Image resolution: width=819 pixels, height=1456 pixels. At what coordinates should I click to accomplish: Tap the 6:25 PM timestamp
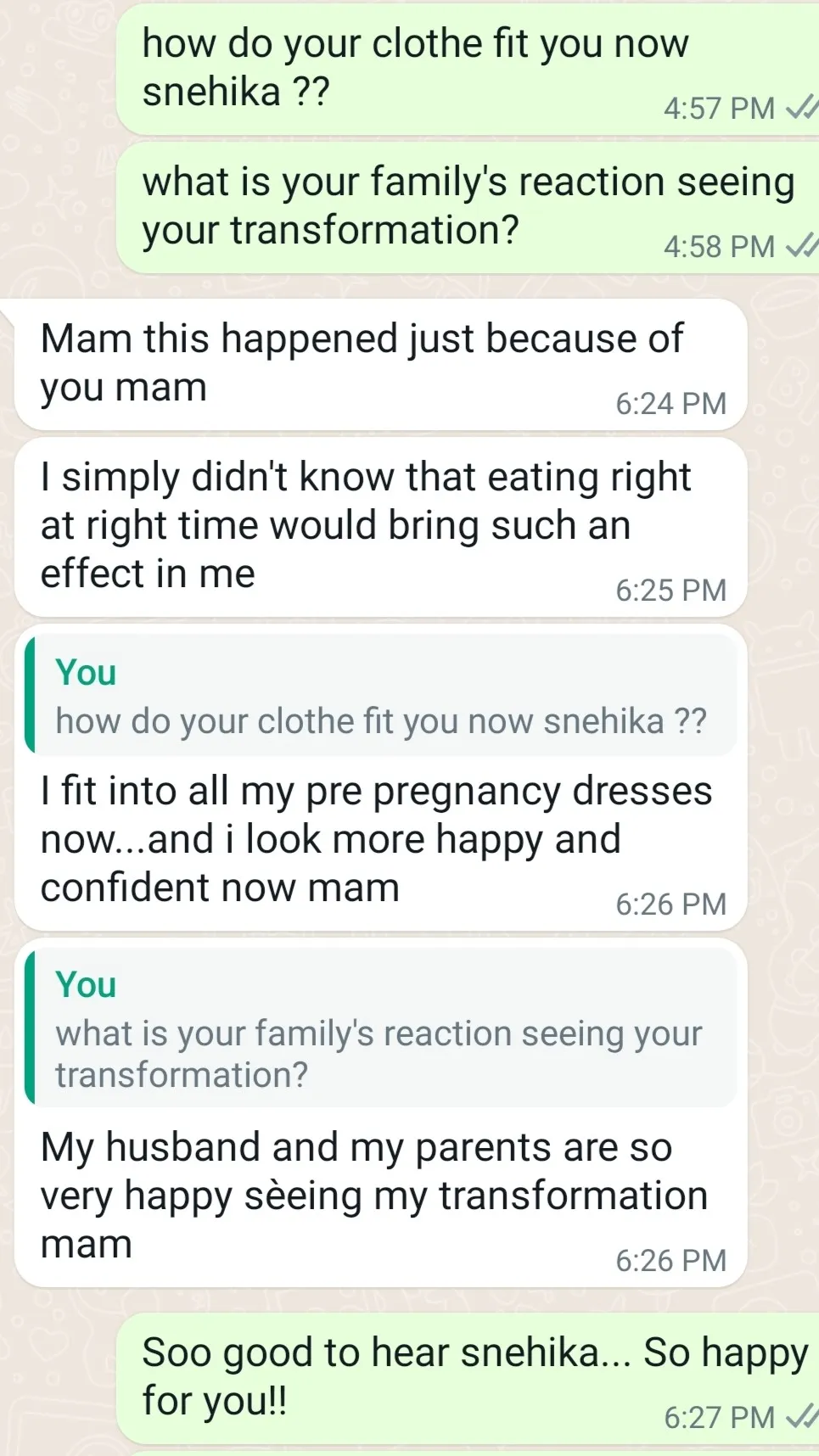tap(670, 591)
